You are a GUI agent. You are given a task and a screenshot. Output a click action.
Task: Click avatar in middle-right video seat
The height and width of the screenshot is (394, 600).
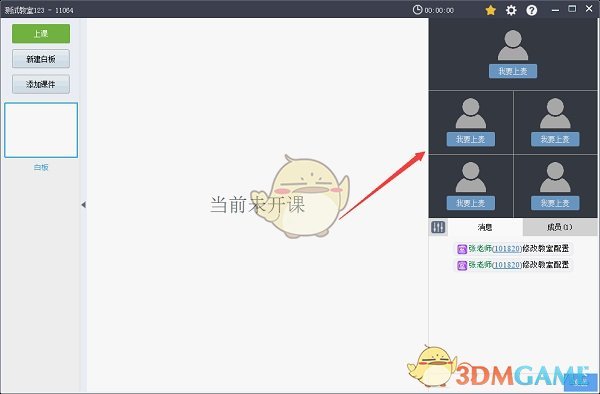tap(555, 113)
